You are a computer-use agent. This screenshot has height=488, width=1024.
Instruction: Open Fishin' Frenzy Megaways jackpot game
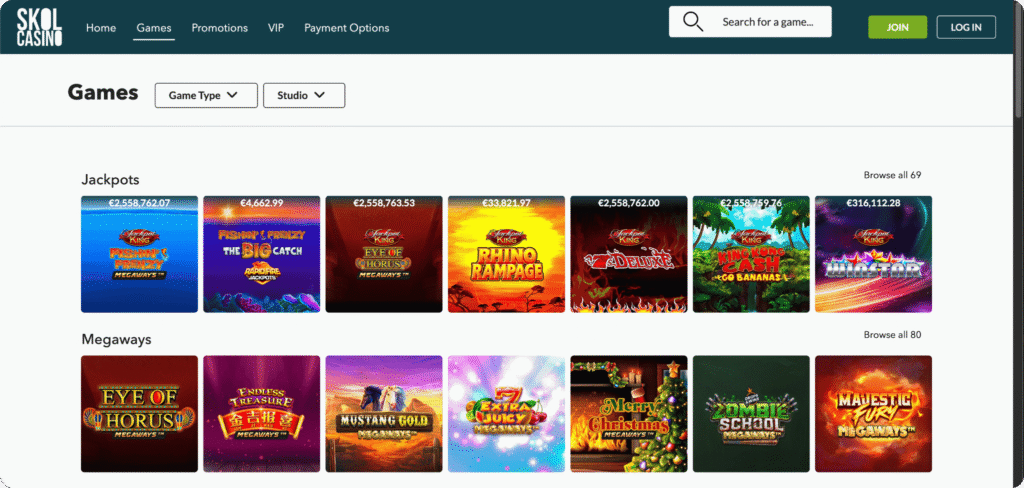(139, 254)
